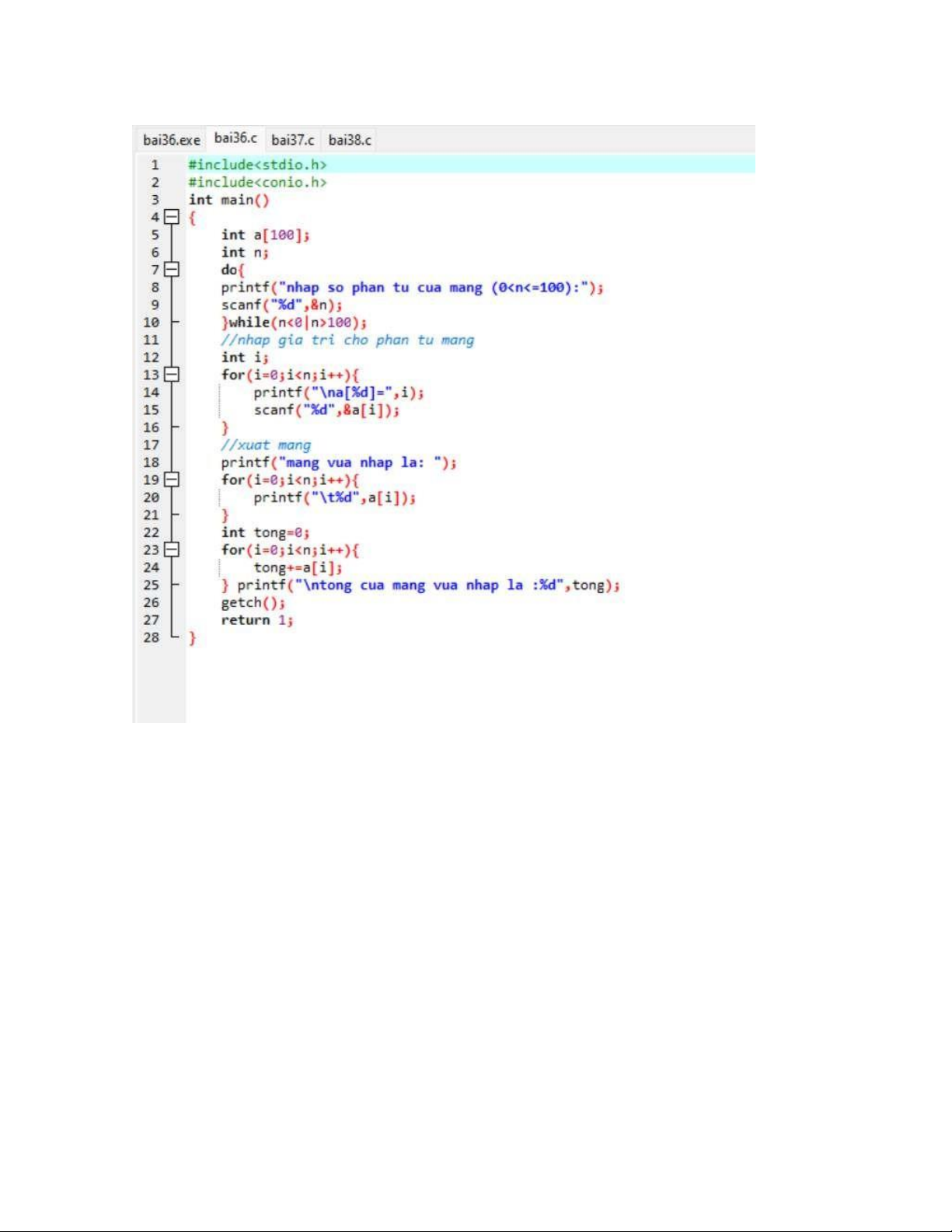
Task: Click line number 28 in the gutter
Action: coord(151,637)
